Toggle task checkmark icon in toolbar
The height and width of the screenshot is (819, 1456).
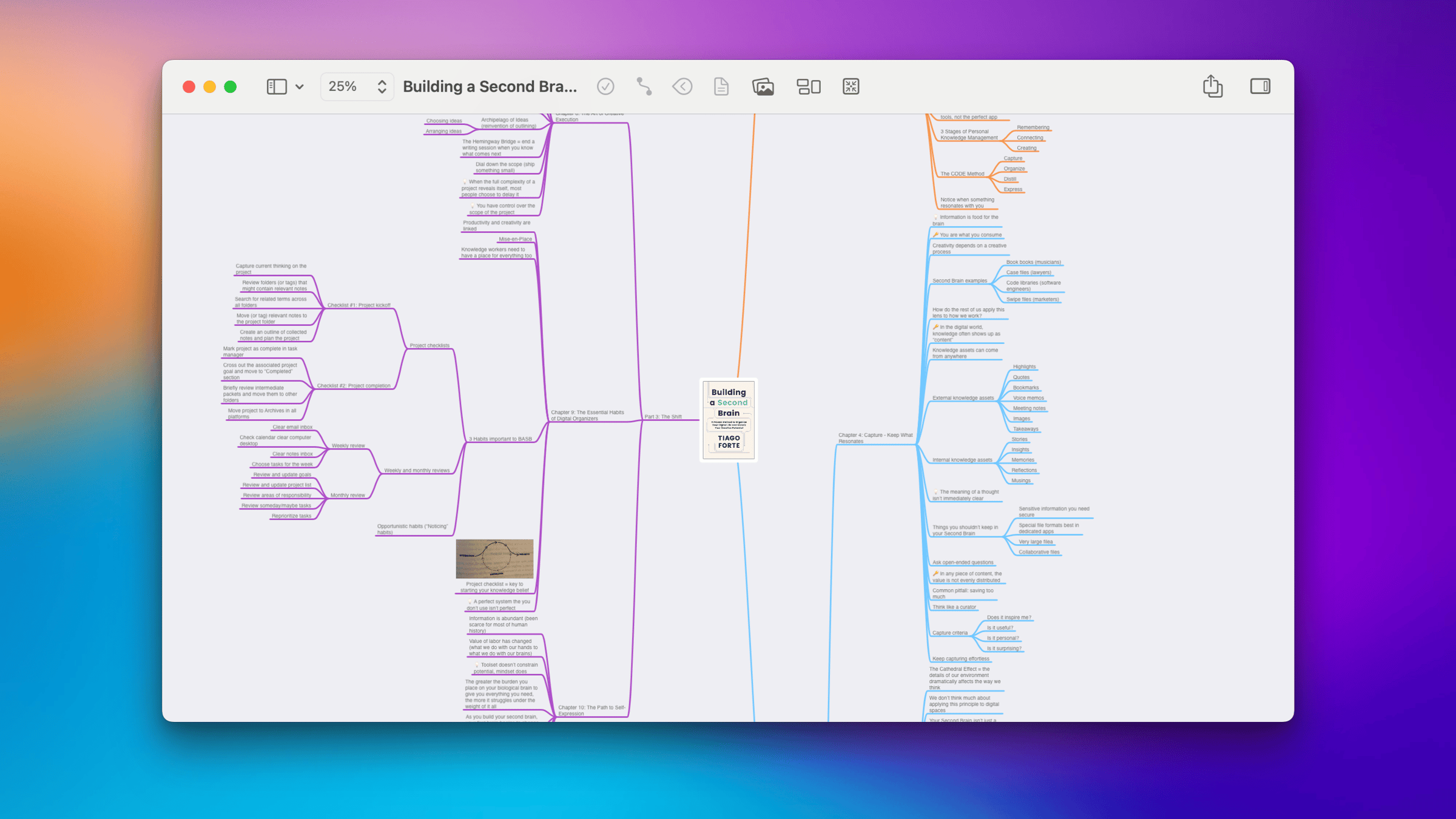[605, 87]
